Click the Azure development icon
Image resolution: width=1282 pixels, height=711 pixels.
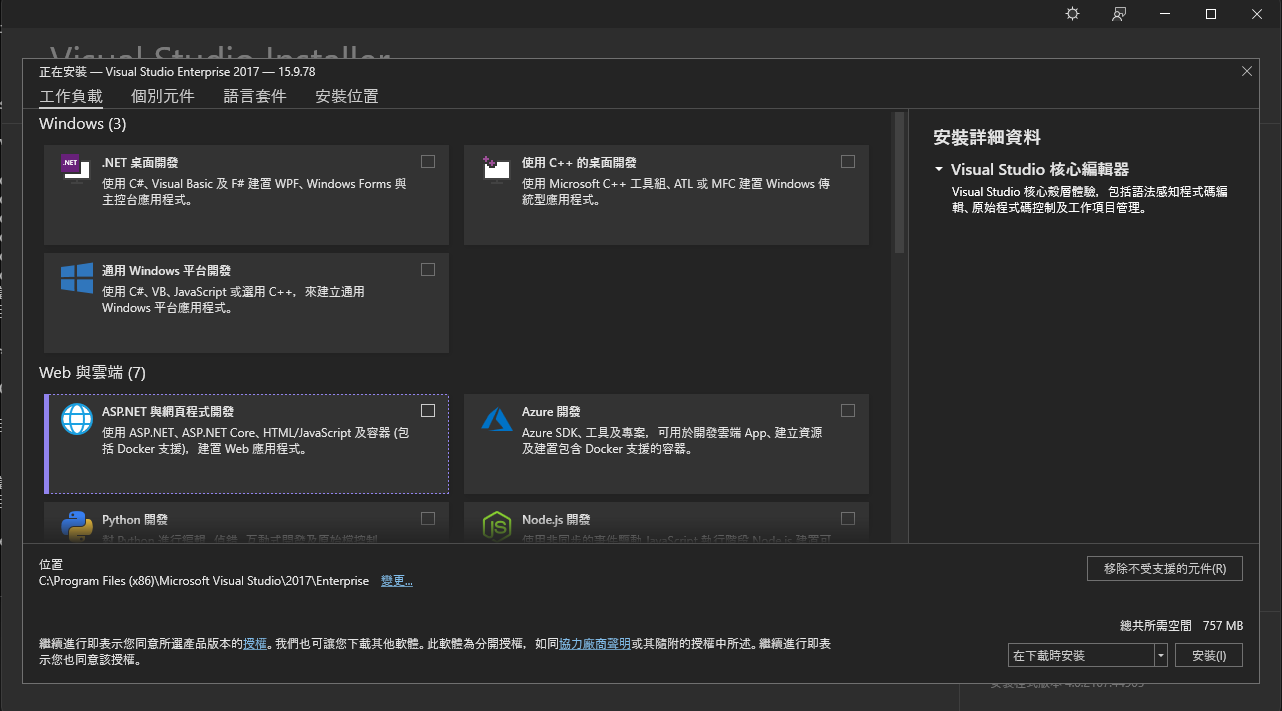coord(497,419)
